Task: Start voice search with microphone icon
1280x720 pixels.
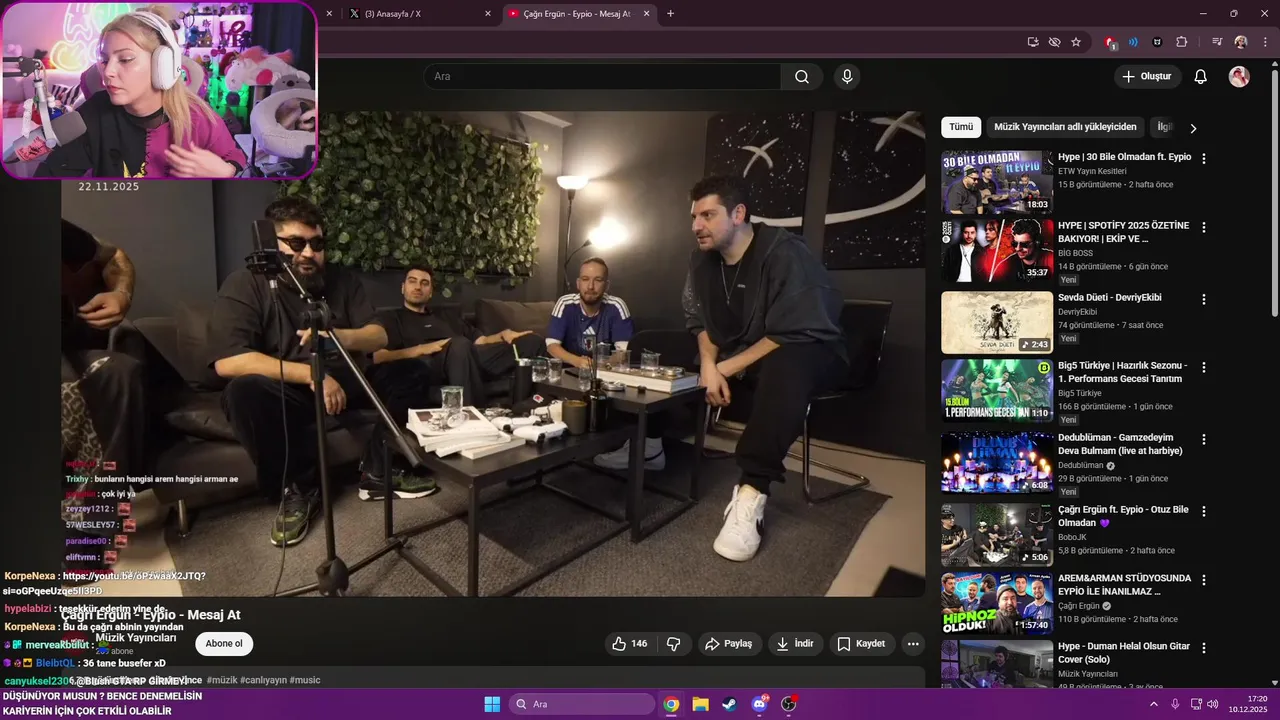Action: click(x=847, y=77)
